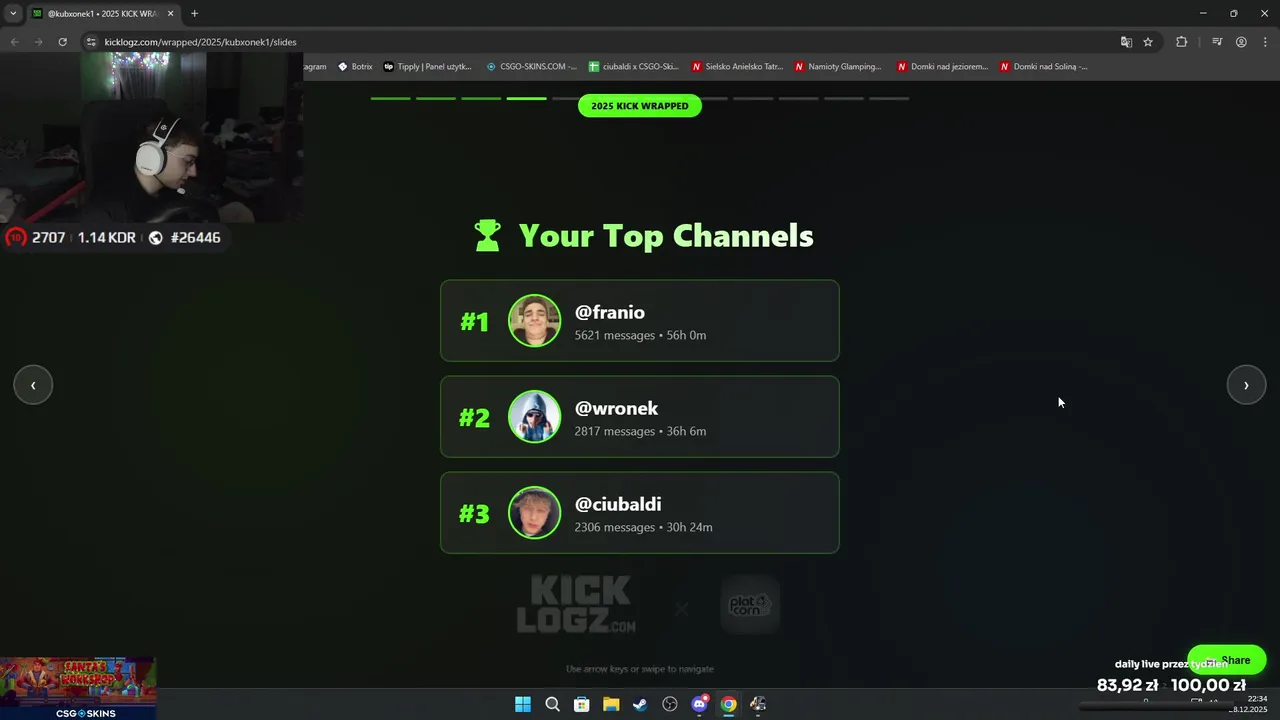
Task: Open Discord from taskbar
Action: click(x=700, y=704)
